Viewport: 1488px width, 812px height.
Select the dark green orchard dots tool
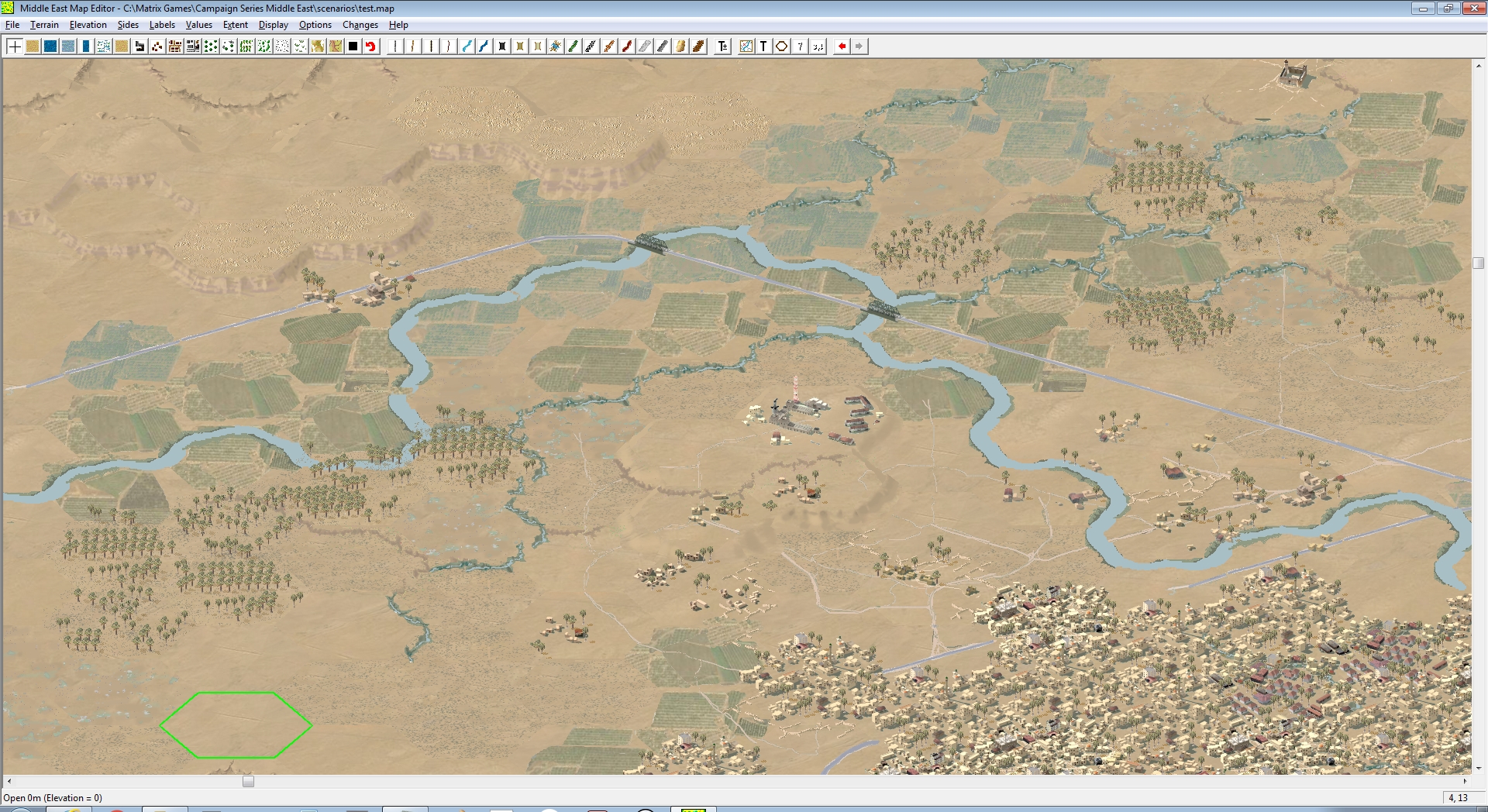211,46
